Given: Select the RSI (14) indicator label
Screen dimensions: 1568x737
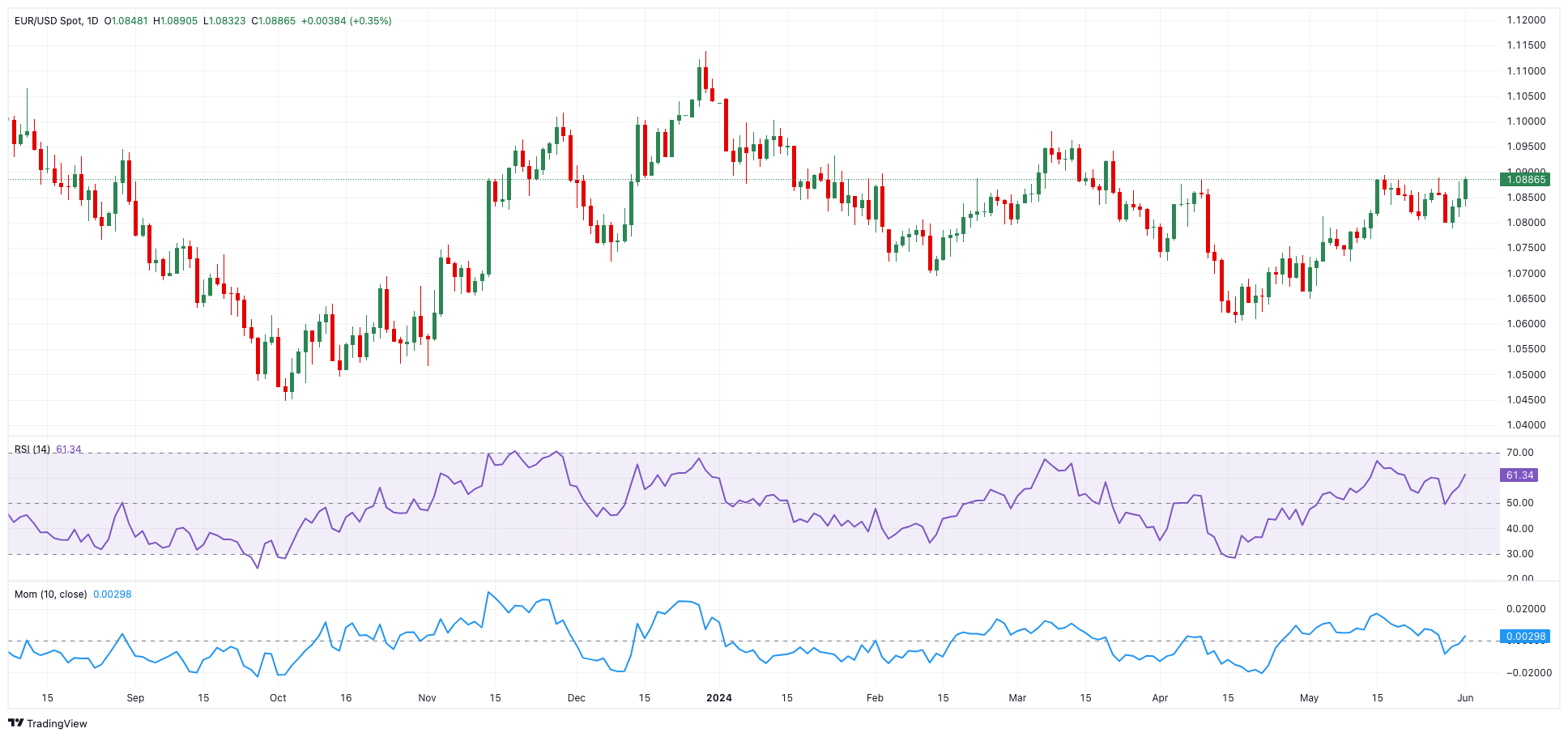Looking at the screenshot, I should pyautogui.click(x=32, y=449).
